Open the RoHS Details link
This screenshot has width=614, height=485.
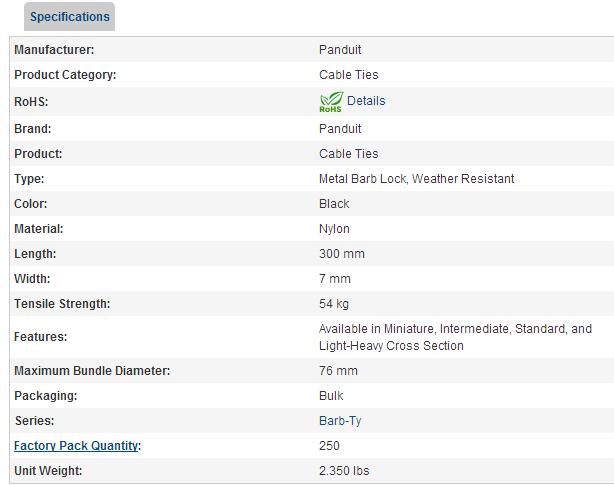366,101
